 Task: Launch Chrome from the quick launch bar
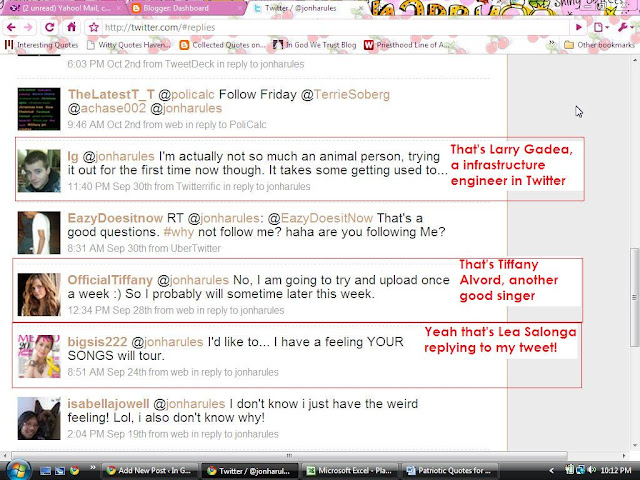click(x=74, y=471)
